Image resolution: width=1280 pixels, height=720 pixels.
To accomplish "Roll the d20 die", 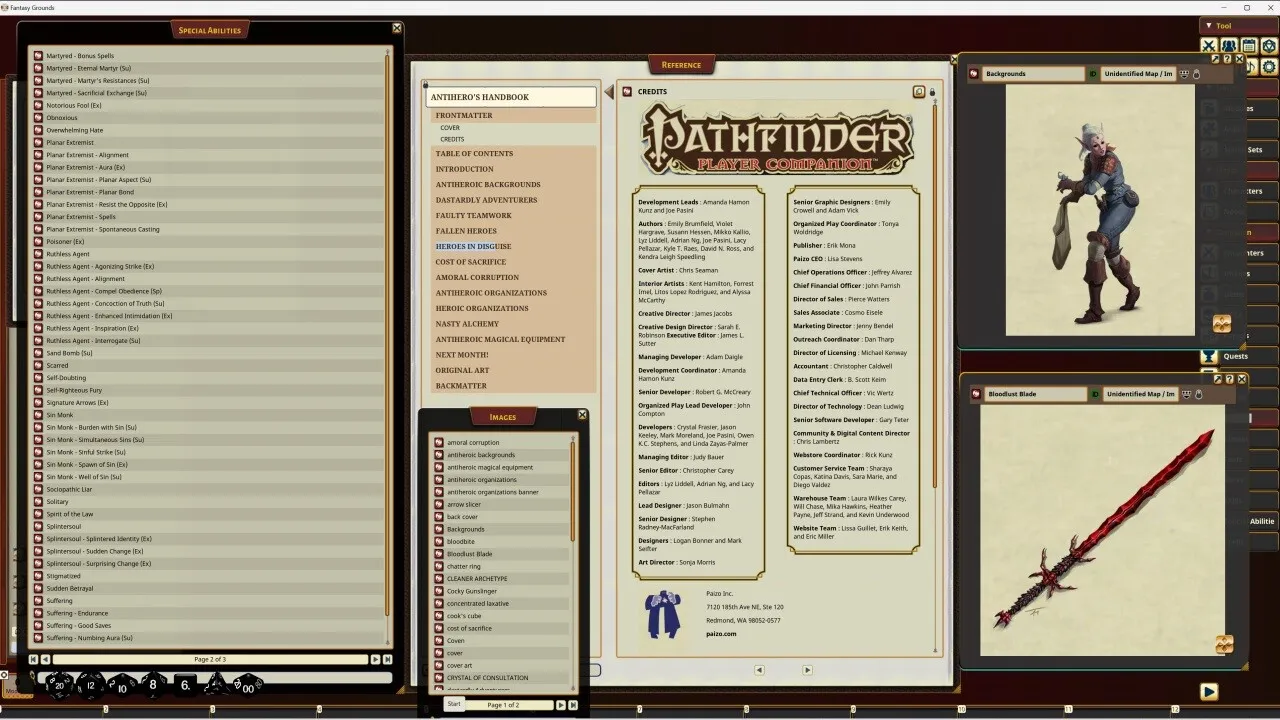I will point(59,686).
